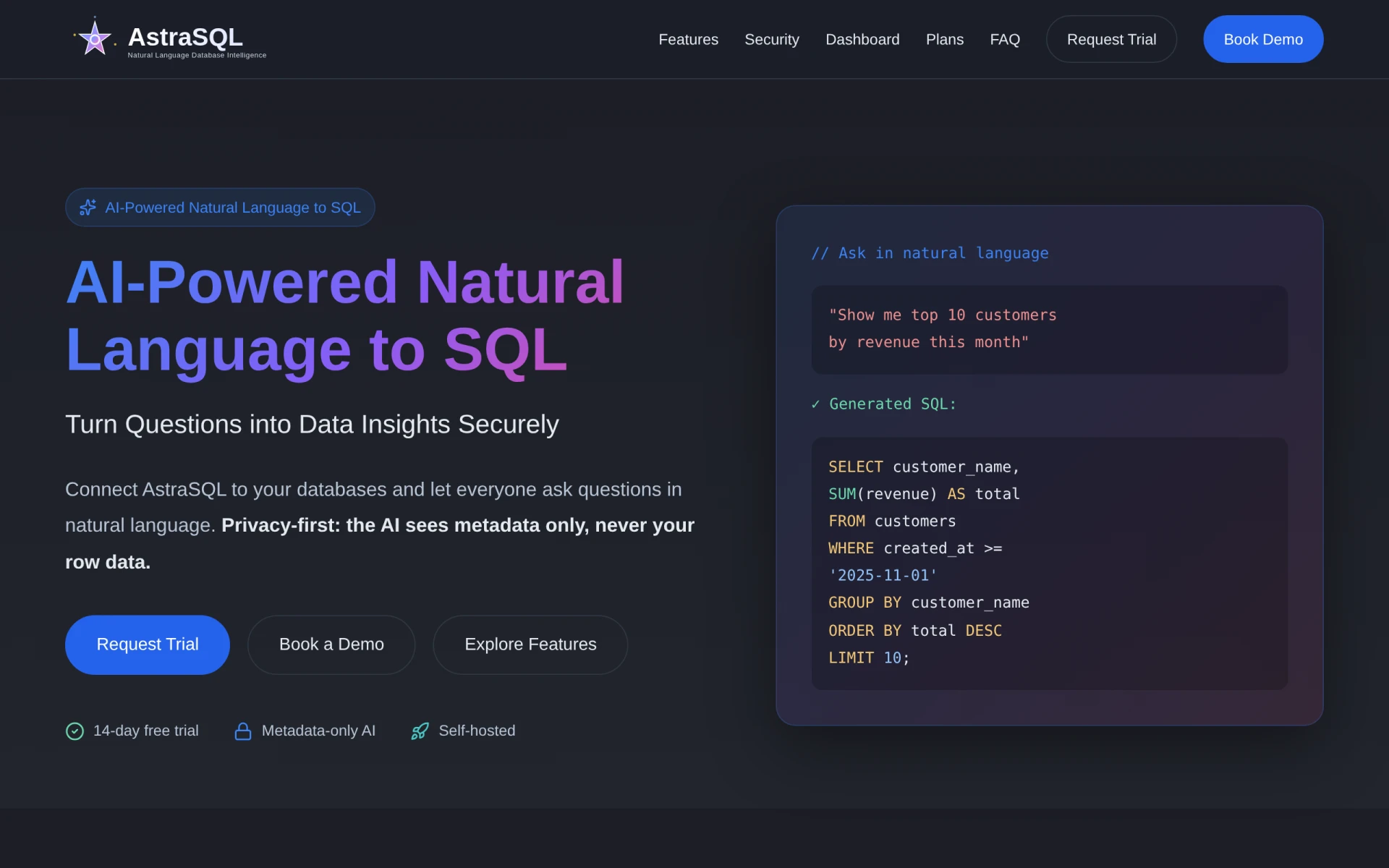Screen dimensions: 1389x868
Task: Click the Explore Features button
Action: (530, 644)
